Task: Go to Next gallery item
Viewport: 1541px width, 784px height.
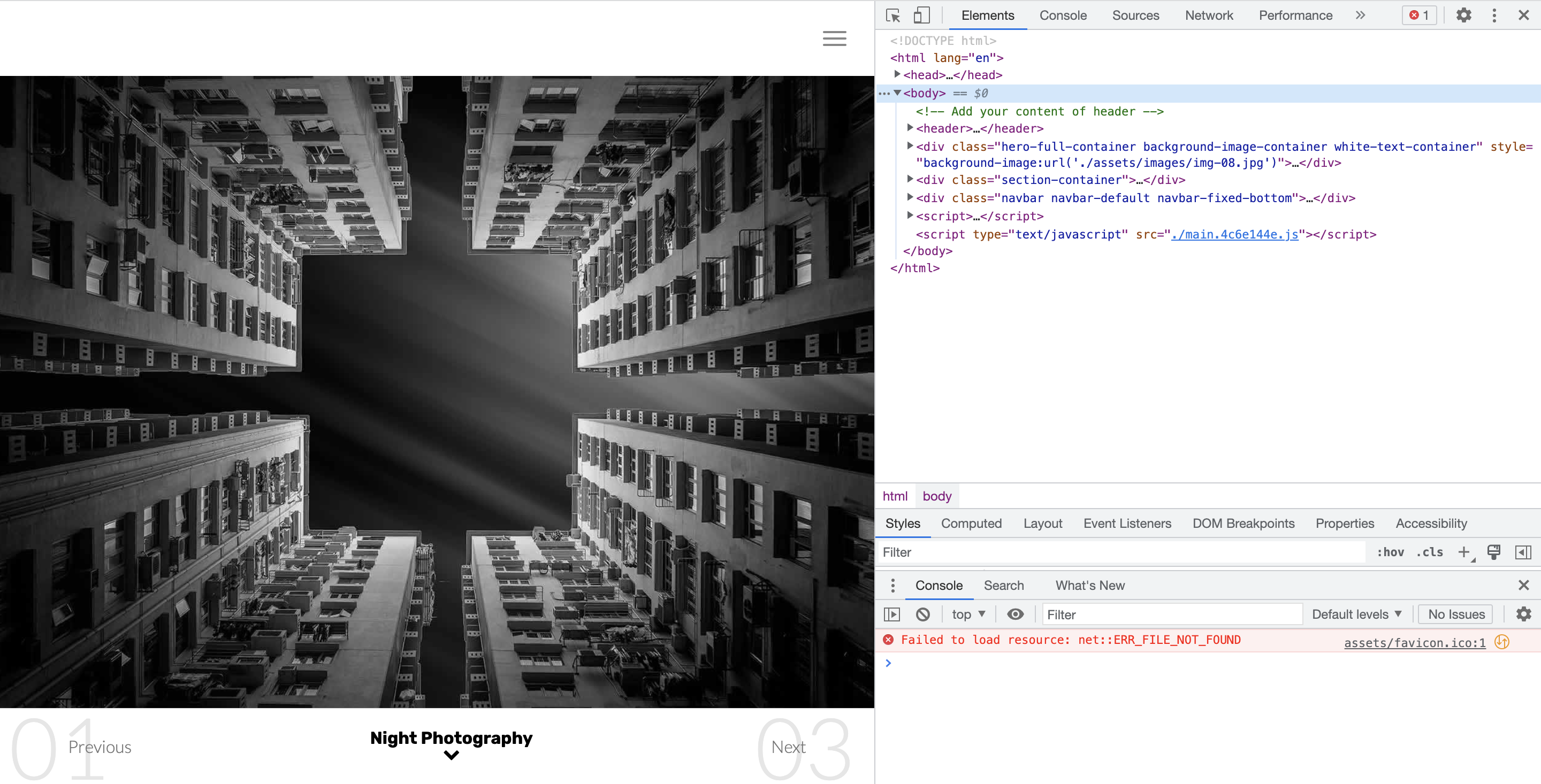Action: (x=788, y=747)
